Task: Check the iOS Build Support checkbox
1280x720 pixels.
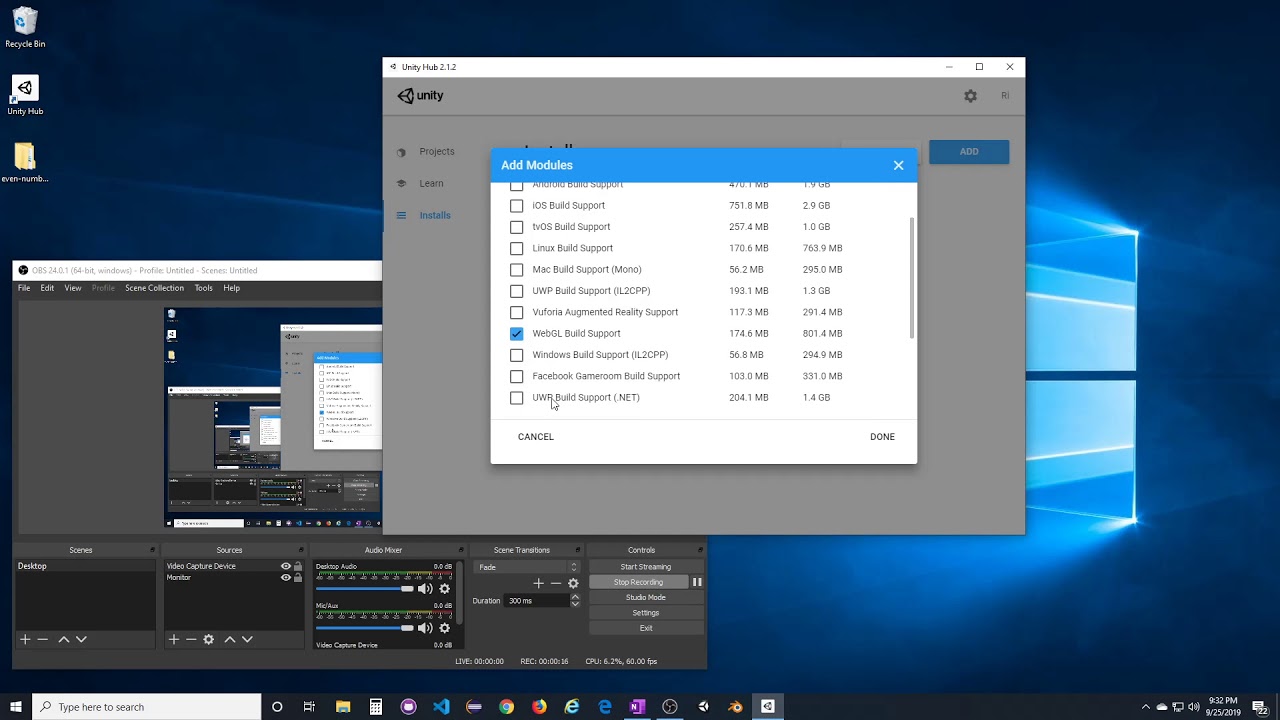Action: 516,206
